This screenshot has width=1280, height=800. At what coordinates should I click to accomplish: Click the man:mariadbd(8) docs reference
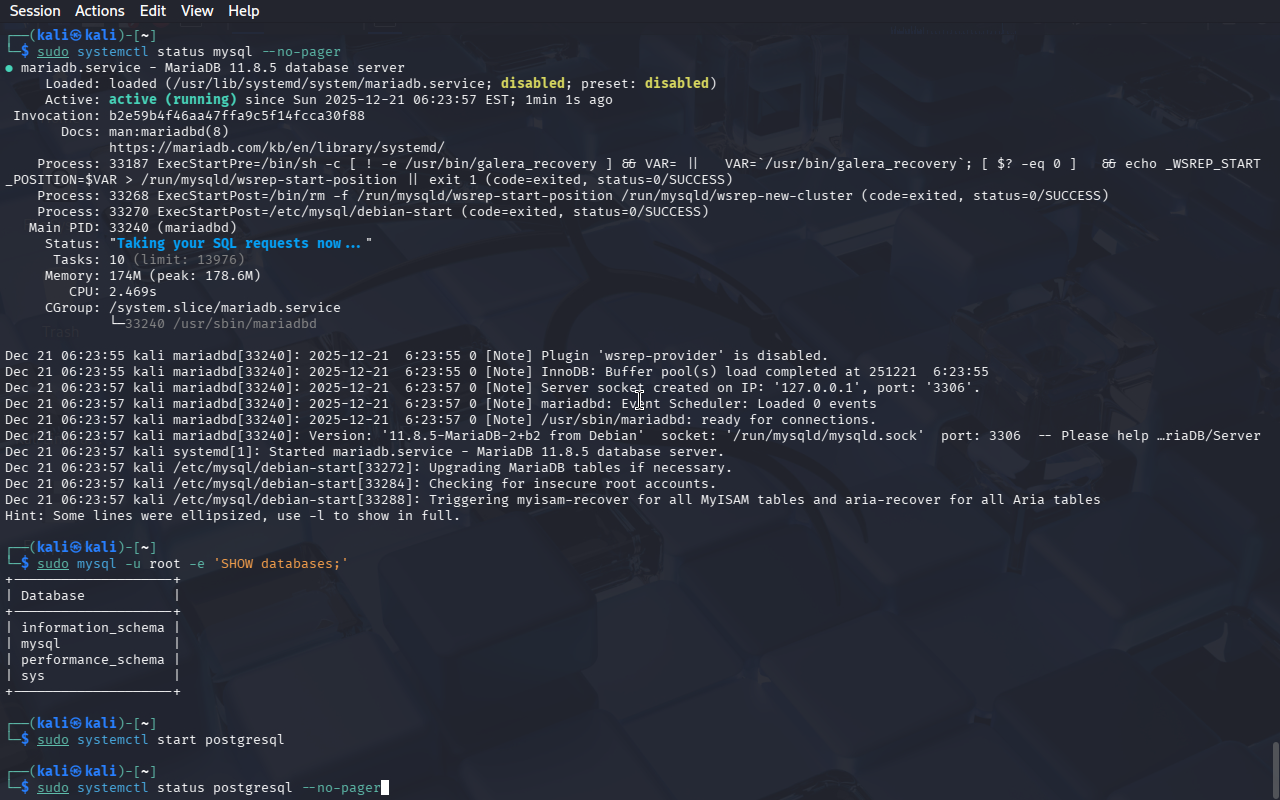click(x=169, y=131)
